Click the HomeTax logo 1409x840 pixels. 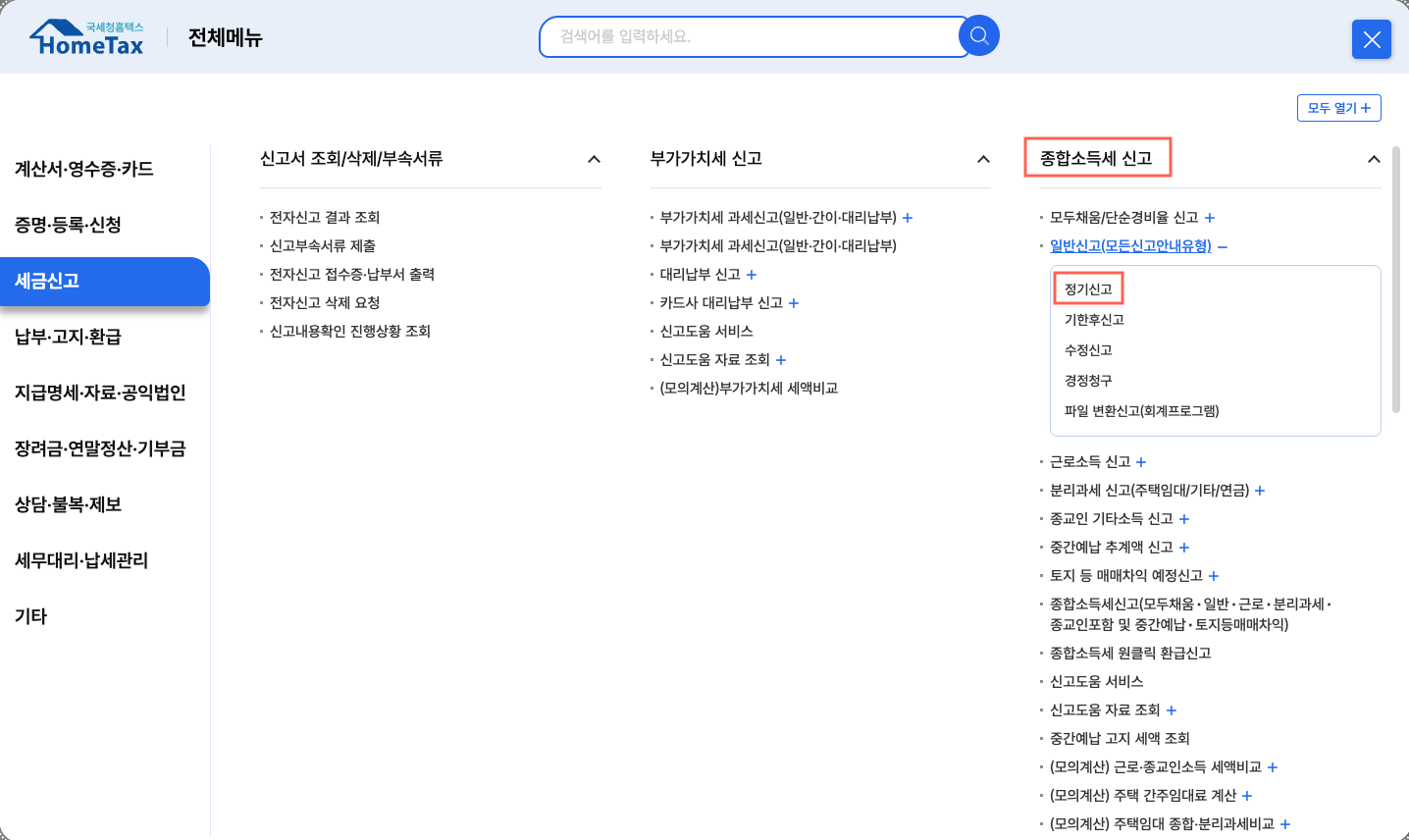[87, 37]
